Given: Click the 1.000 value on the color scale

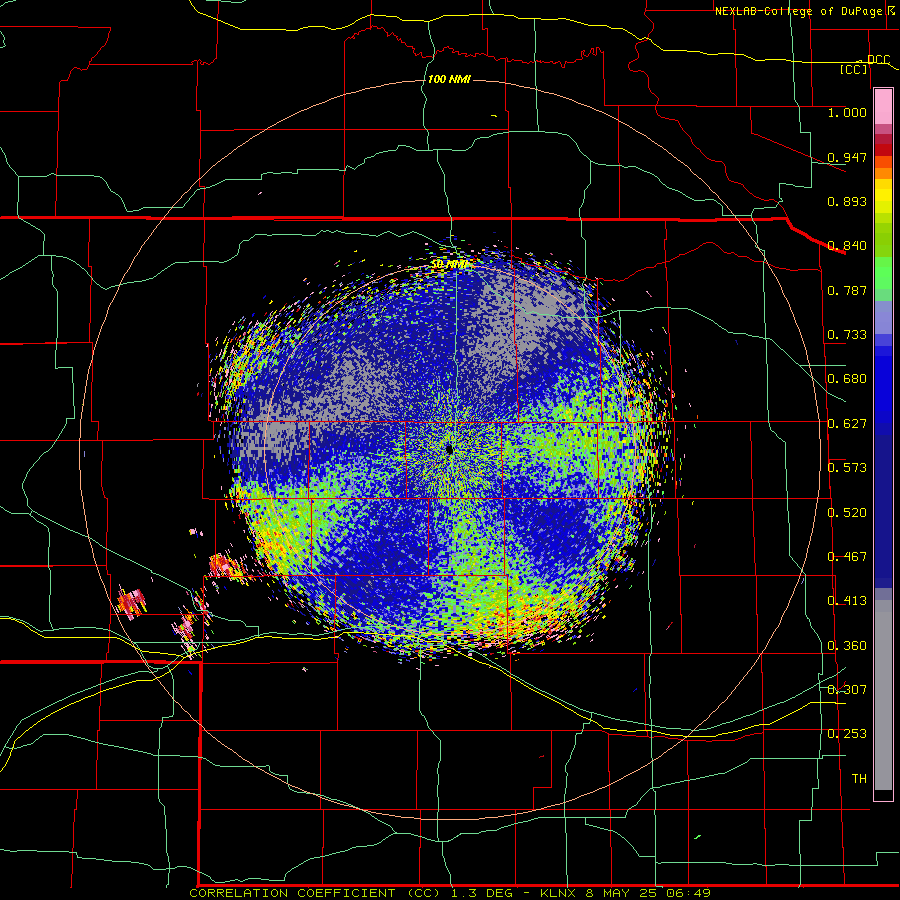Looking at the screenshot, I should [x=847, y=112].
